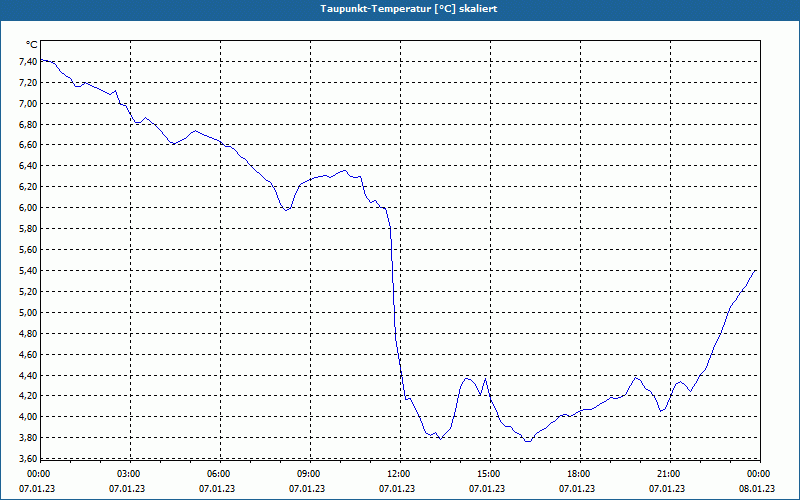
Task: Click the 6,80 y-axis value
Action: 29,124
